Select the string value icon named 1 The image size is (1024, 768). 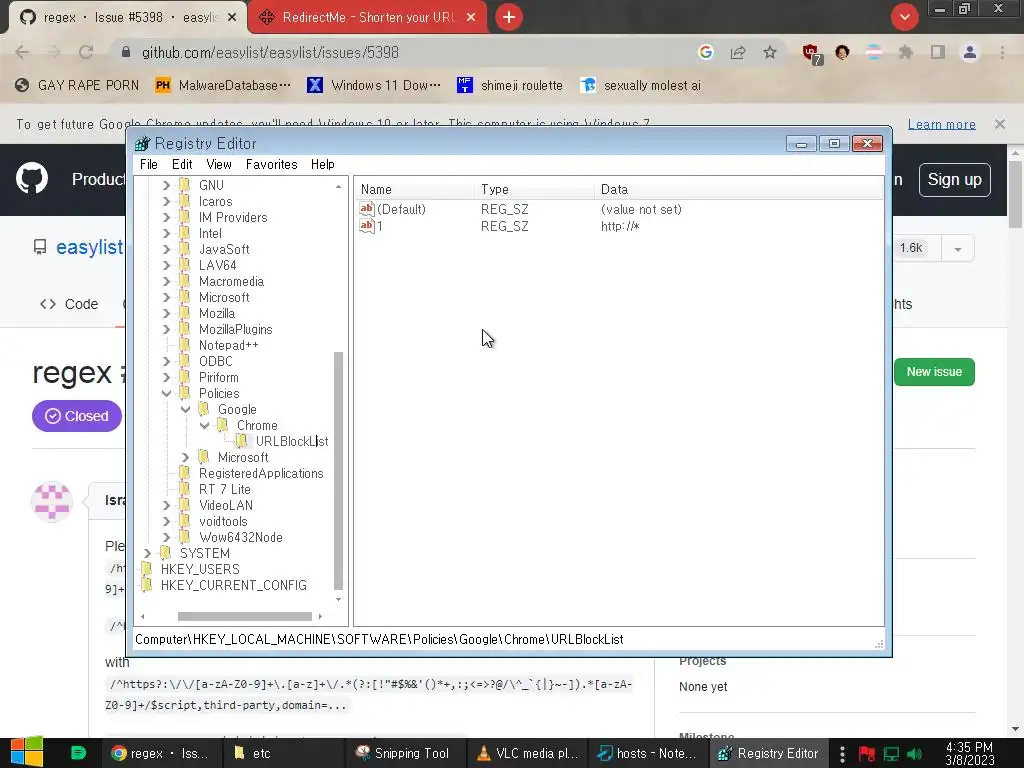(x=366, y=226)
